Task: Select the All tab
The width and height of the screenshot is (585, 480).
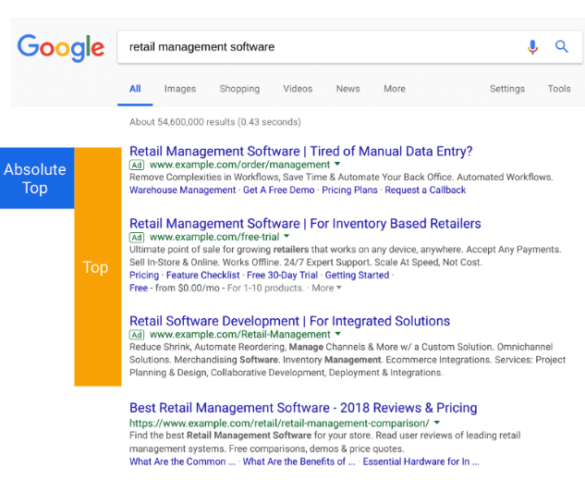Action: tap(135, 89)
